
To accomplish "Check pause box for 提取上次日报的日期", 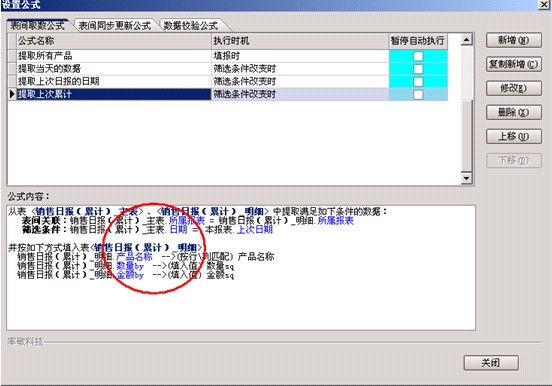I will [x=418, y=82].
